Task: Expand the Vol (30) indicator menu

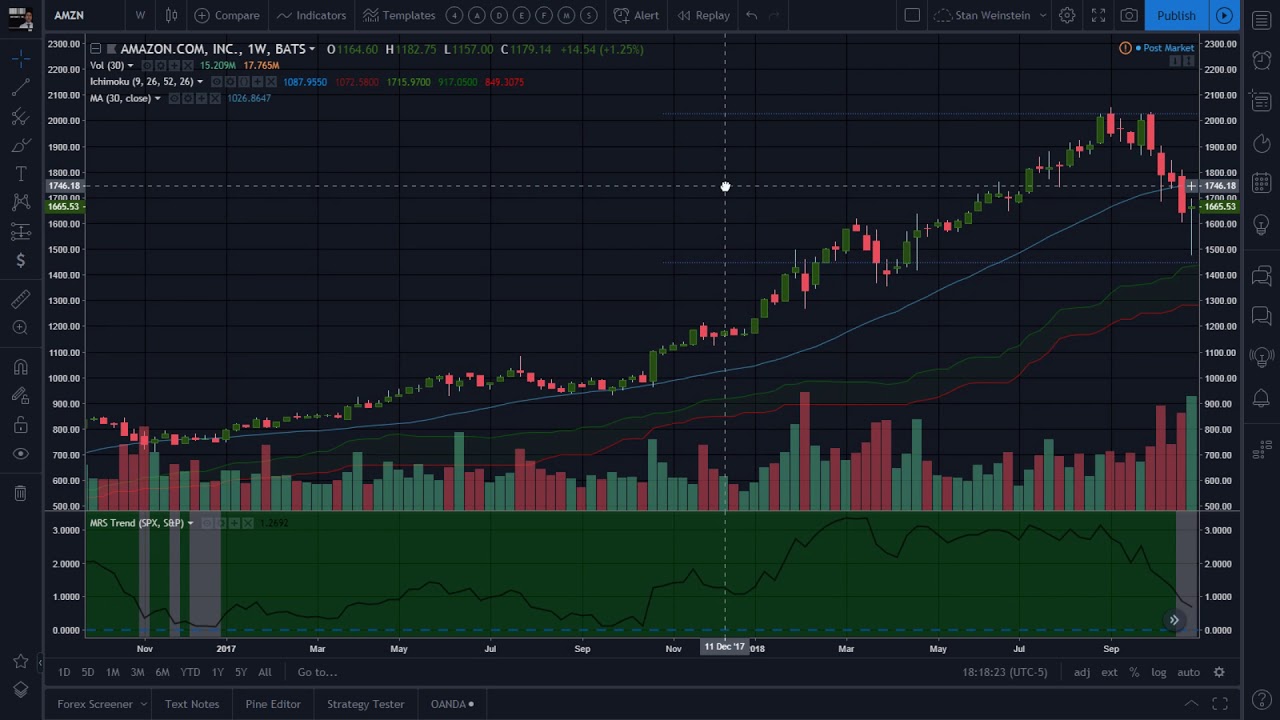Action: [x=130, y=66]
